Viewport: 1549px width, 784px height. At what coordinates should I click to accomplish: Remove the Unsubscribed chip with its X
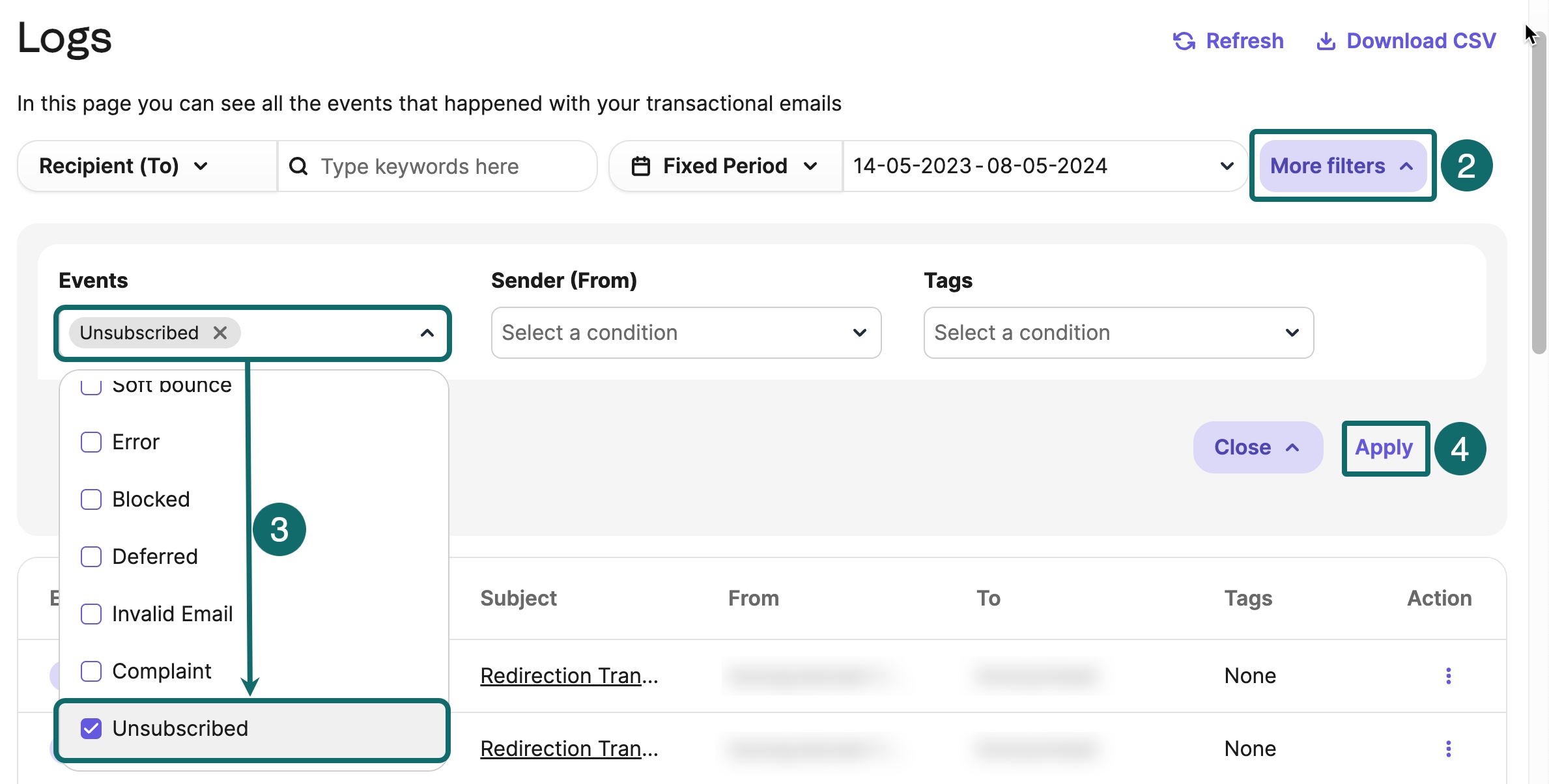pos(220,333)
